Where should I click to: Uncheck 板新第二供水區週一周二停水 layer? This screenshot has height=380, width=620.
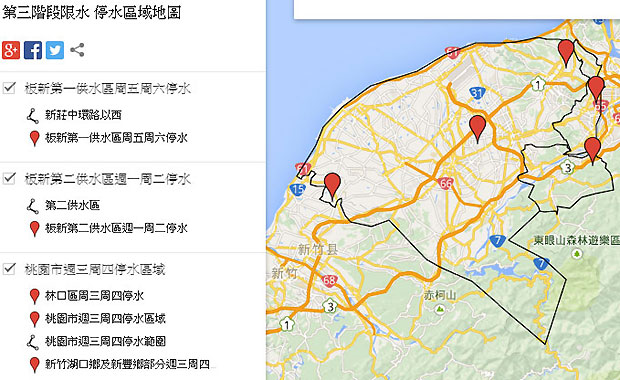(x=9, y=179)
